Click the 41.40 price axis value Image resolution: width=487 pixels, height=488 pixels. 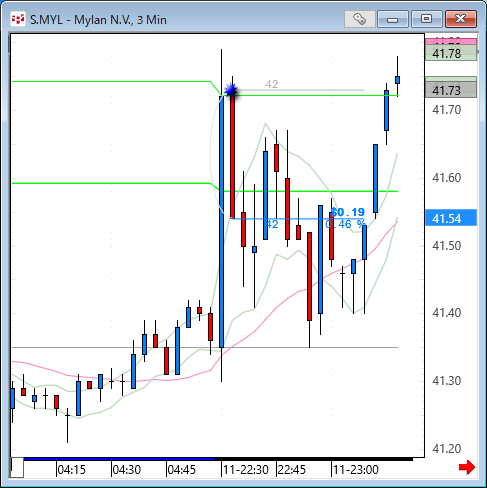click(447, 313)
